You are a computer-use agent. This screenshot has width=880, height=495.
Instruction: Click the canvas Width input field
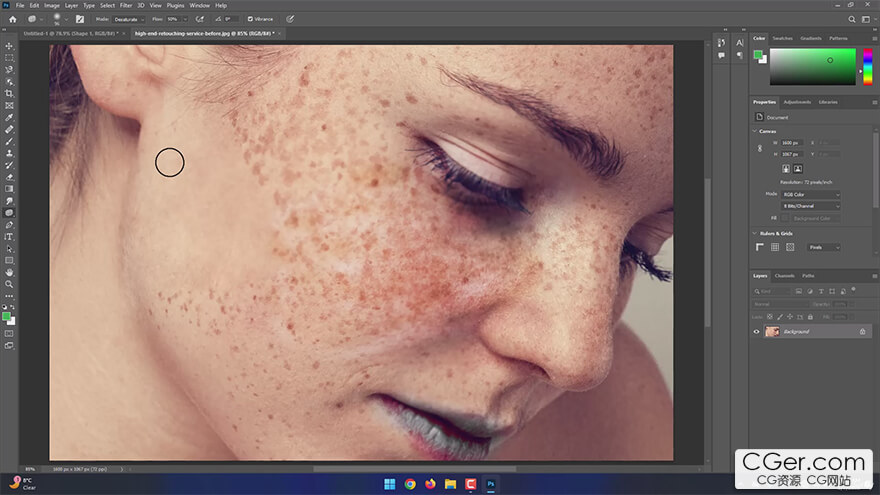791,143
